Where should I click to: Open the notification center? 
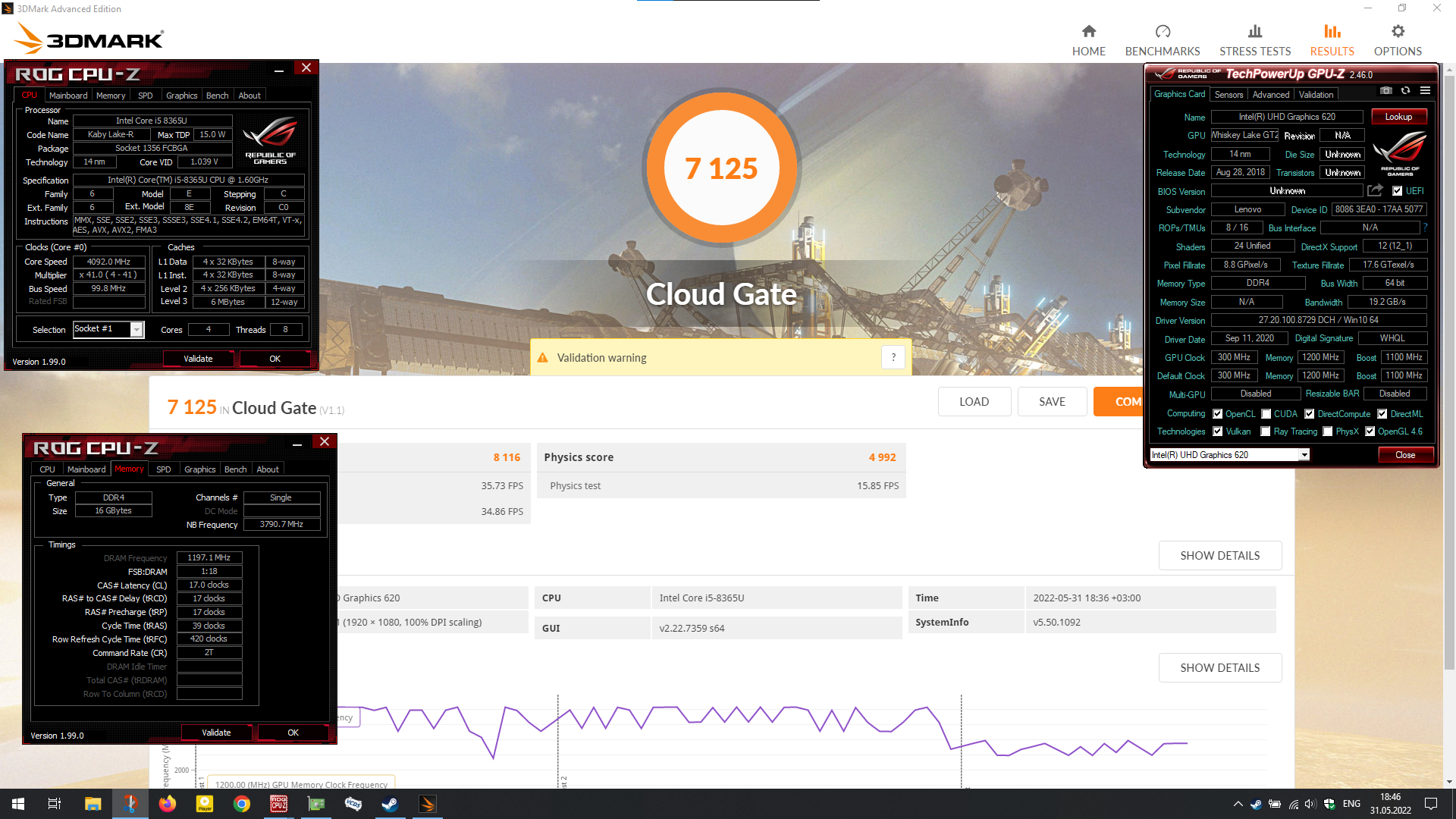(1431, 804)
